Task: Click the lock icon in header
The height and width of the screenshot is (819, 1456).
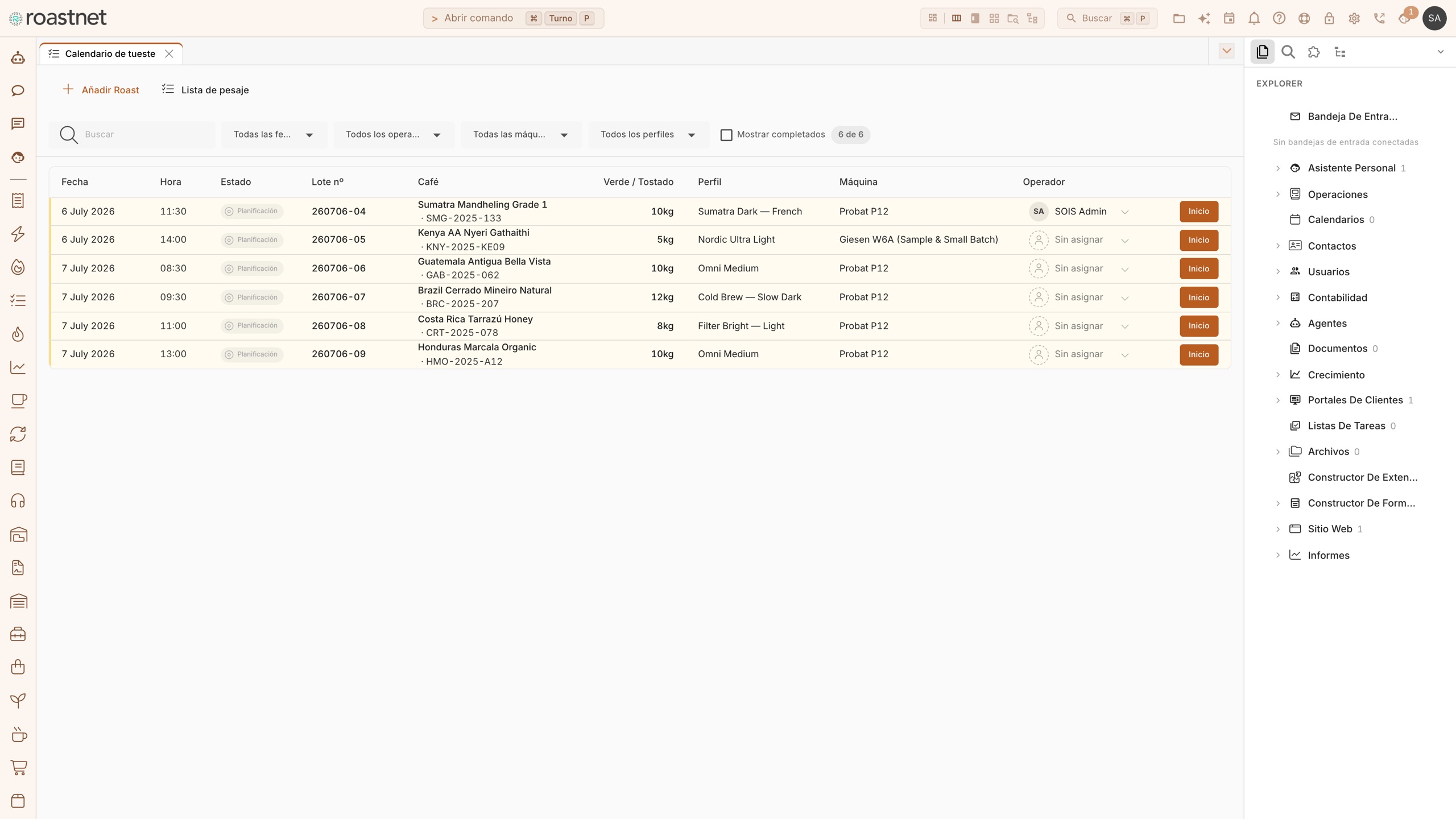Action: [1329, 18]
